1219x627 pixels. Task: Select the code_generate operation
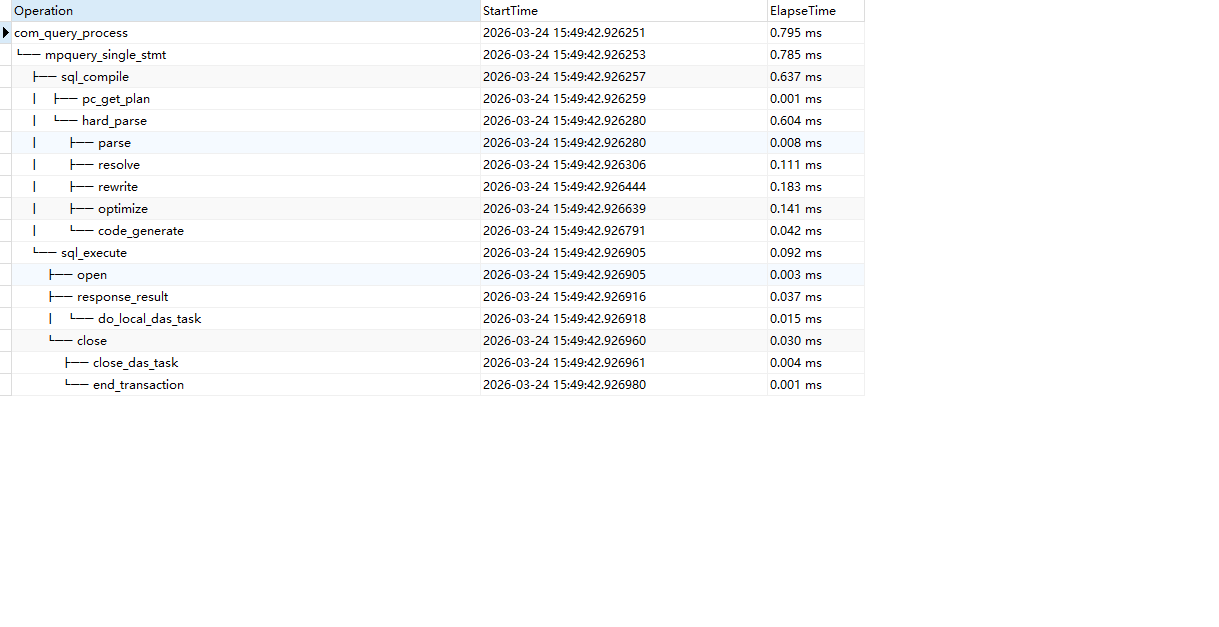coord(141,231)
